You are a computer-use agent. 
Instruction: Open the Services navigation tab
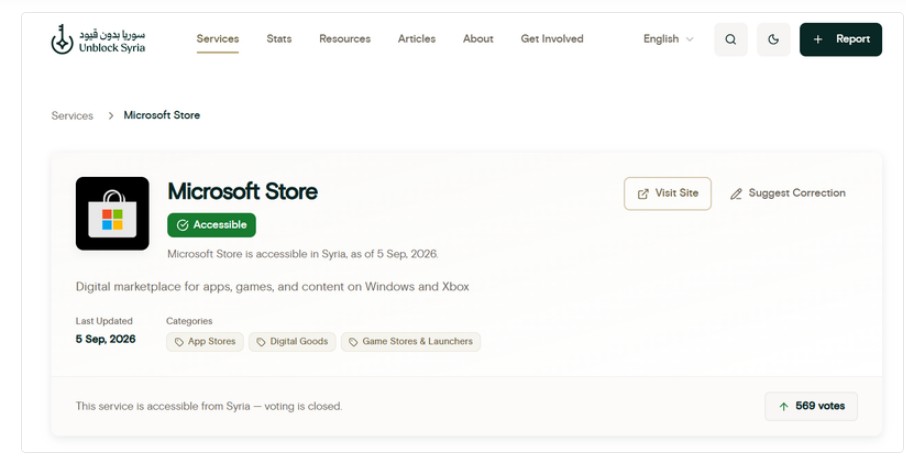pyautogui.click(x=217, y=39)
